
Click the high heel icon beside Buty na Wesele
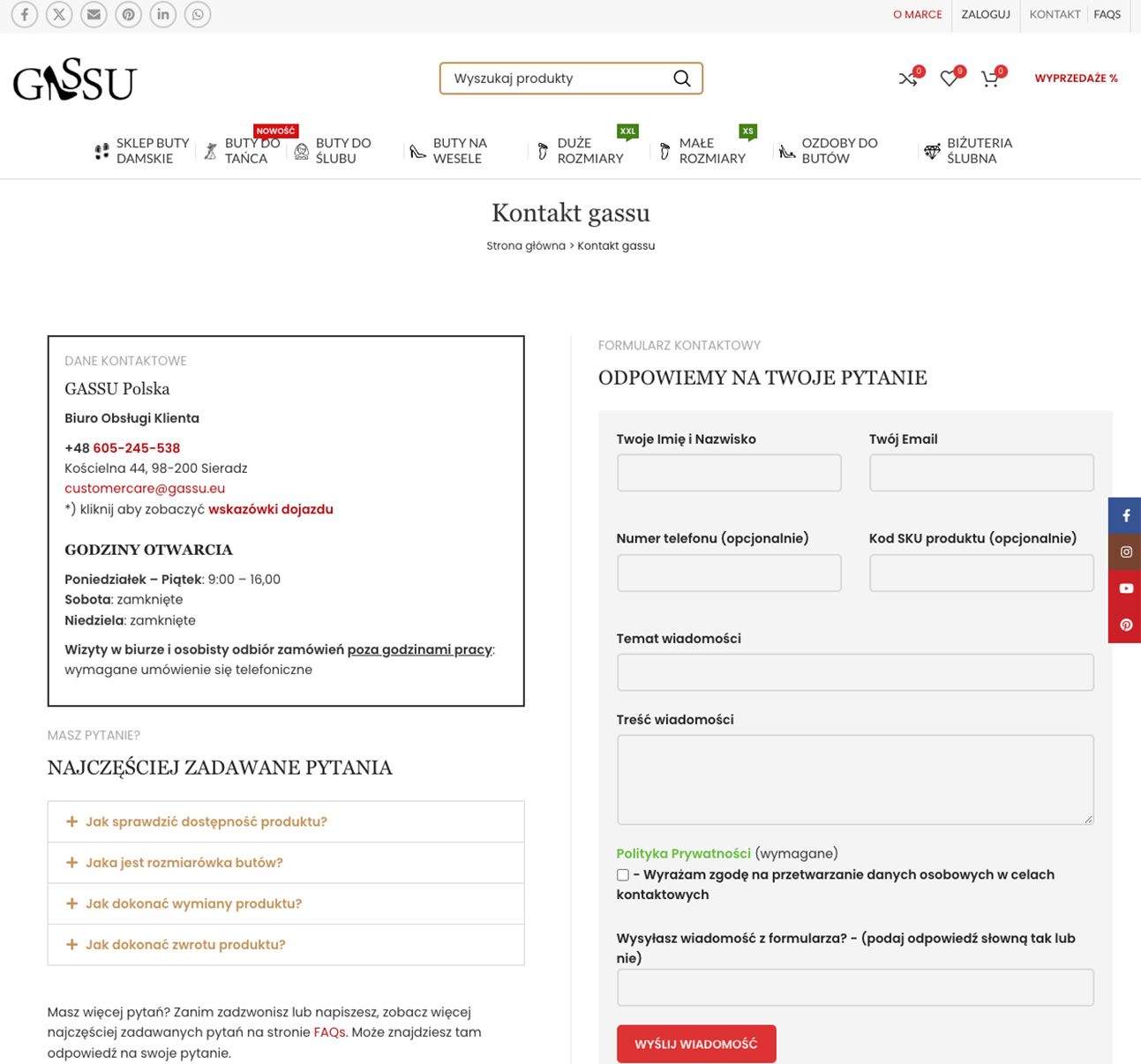pos(418,152)
